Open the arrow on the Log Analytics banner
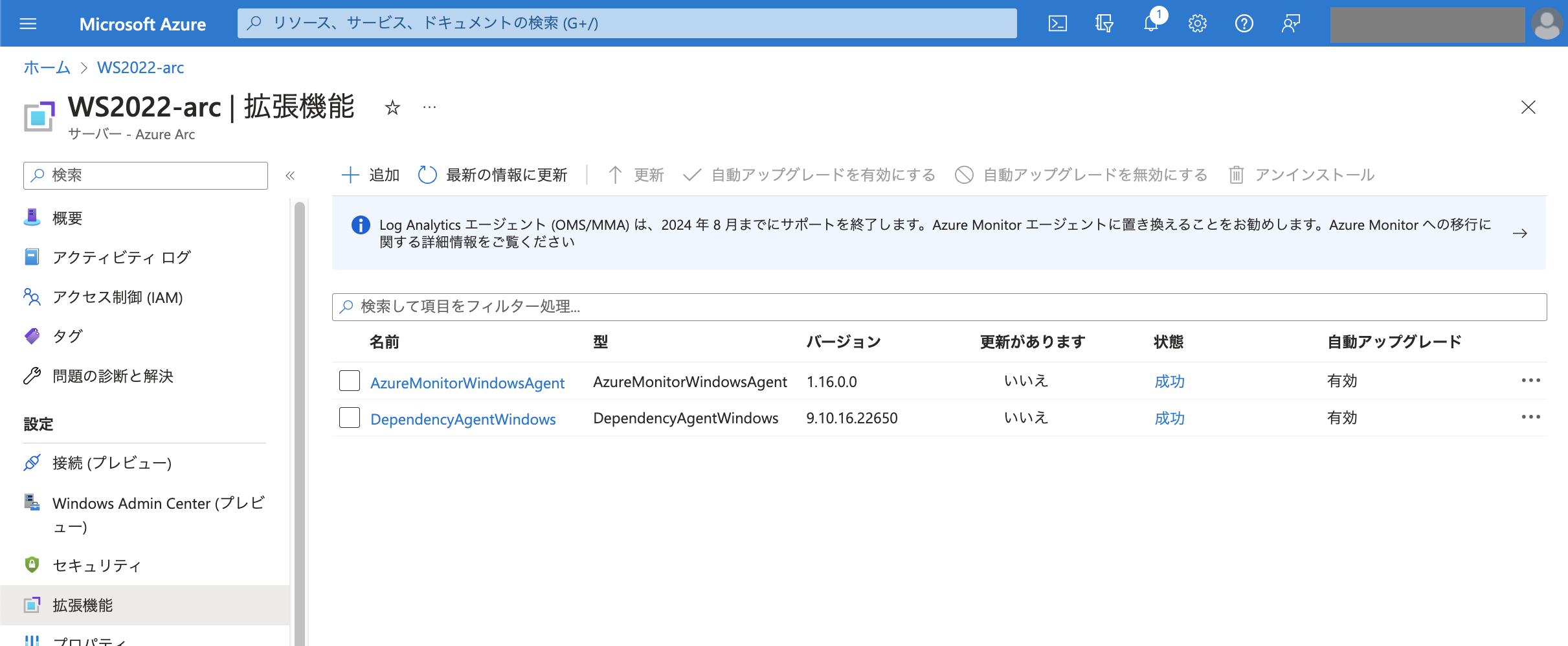This screenshot has height=646, width=1568. pos(1520,233)
